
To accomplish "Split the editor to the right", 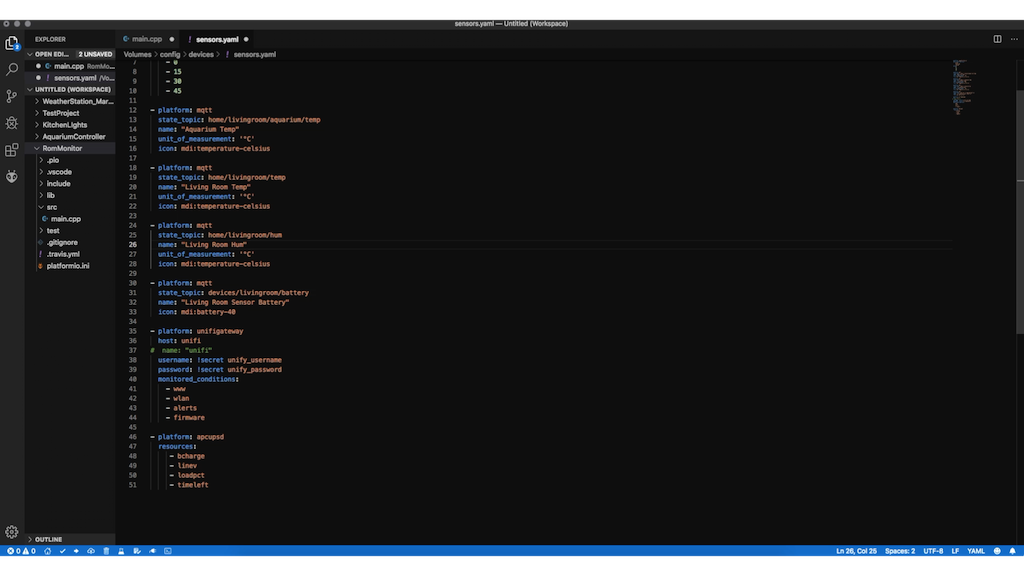I will point(997,39).
